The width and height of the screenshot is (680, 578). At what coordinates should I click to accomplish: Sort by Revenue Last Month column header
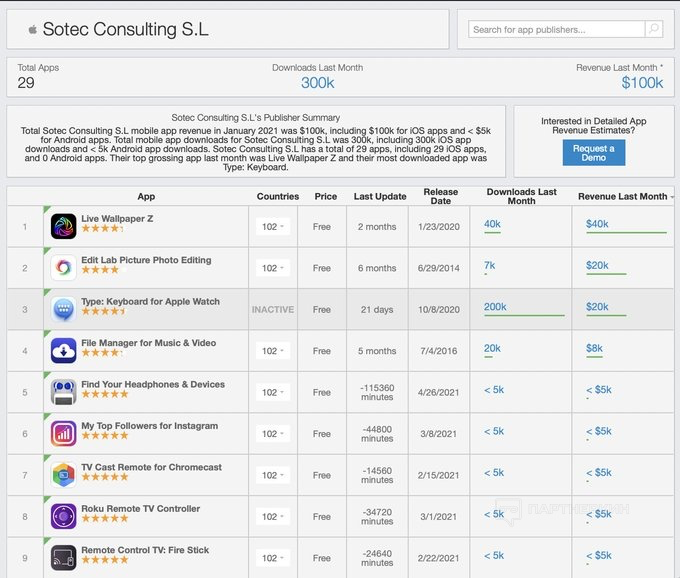pyautogui.click(x=623, y=196)
